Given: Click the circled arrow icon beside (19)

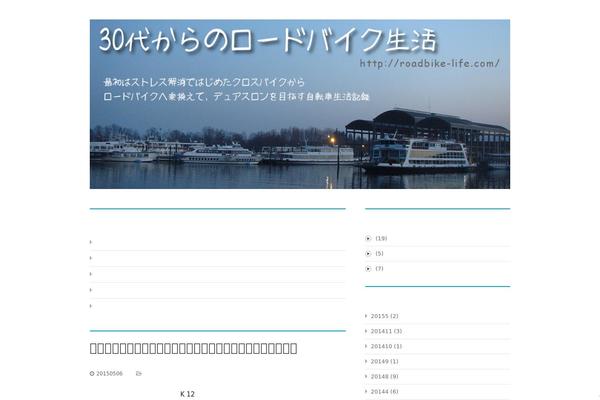Looking at the screenshot, I should coord(368,238).
